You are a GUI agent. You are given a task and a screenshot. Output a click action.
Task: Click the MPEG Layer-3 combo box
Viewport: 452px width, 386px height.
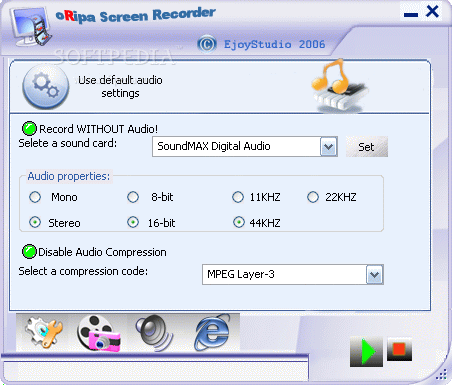(x=293, y=275)
